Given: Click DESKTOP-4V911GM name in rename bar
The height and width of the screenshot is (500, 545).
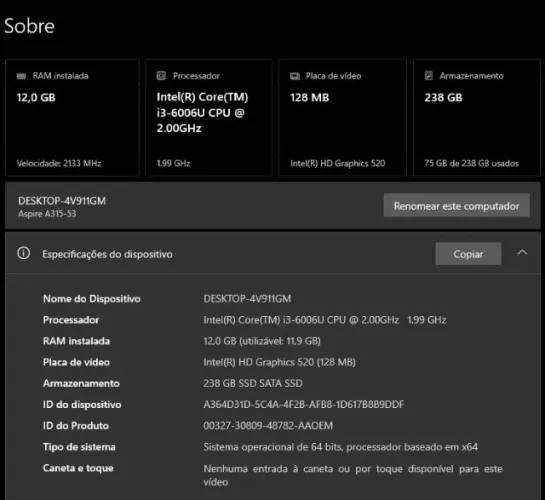Looking at the screenshot, I should tap(62, 201).
